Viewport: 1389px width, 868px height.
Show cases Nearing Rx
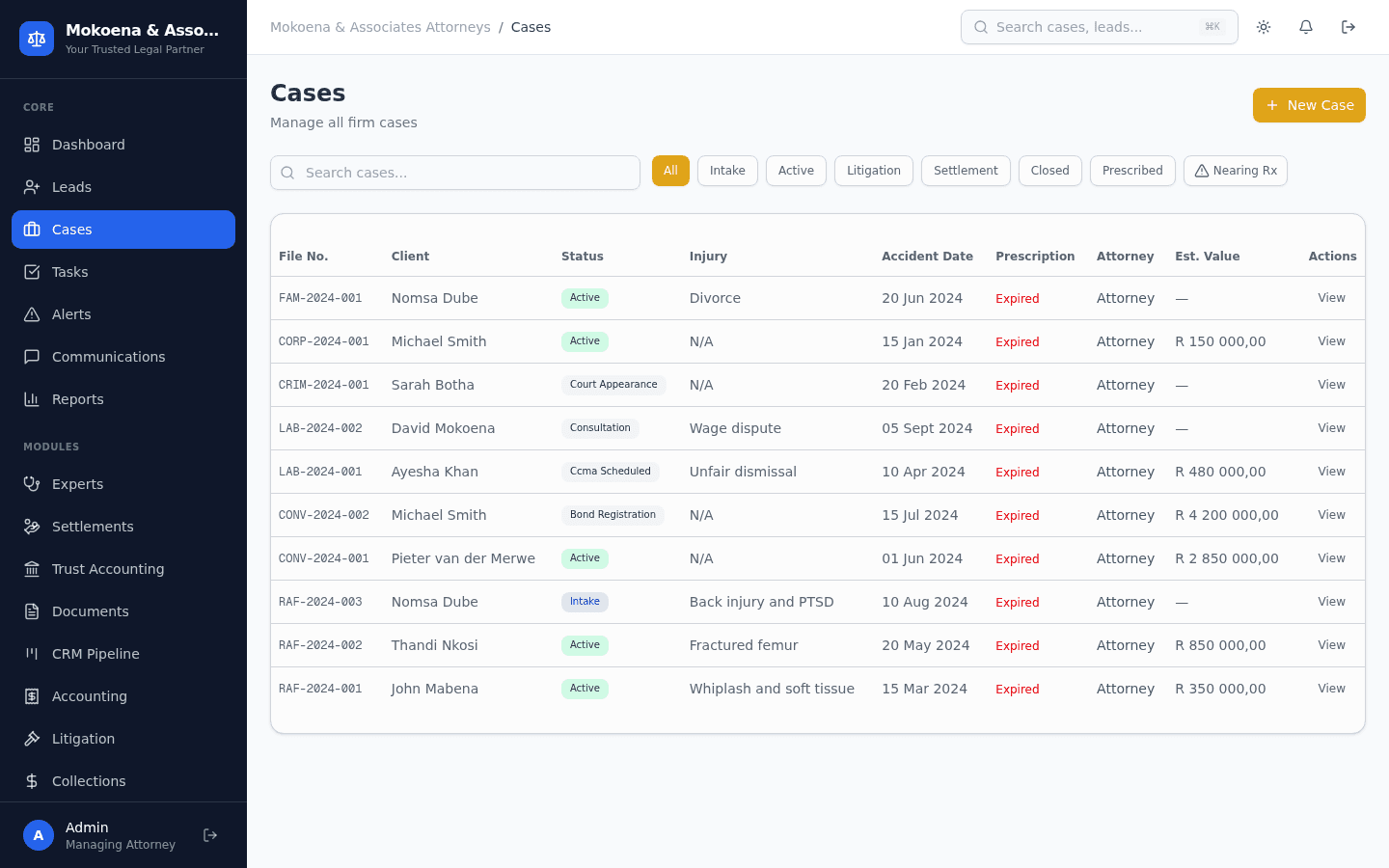click(1236, 171)
